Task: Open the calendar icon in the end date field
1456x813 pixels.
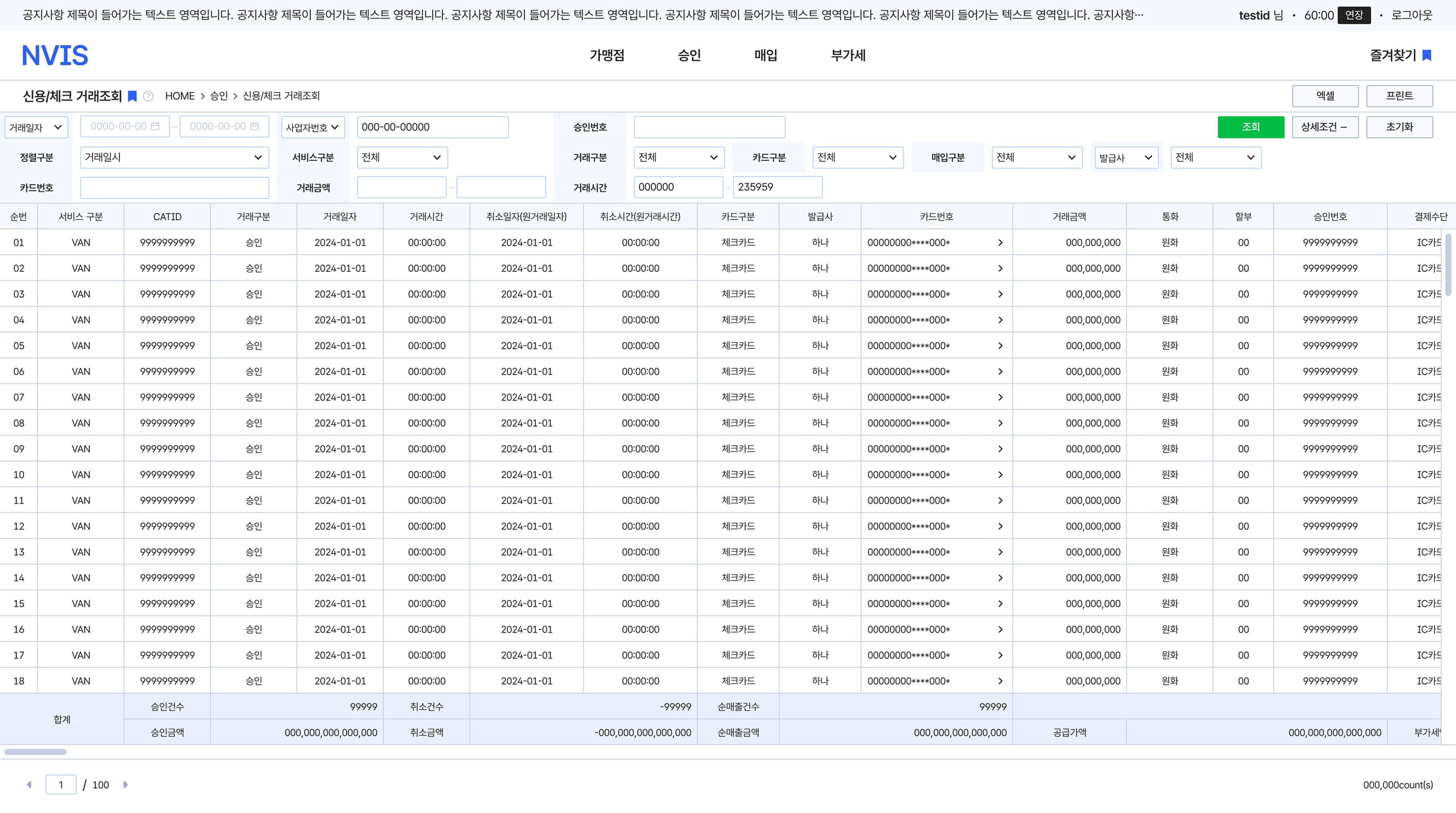Action: point(254,127)
